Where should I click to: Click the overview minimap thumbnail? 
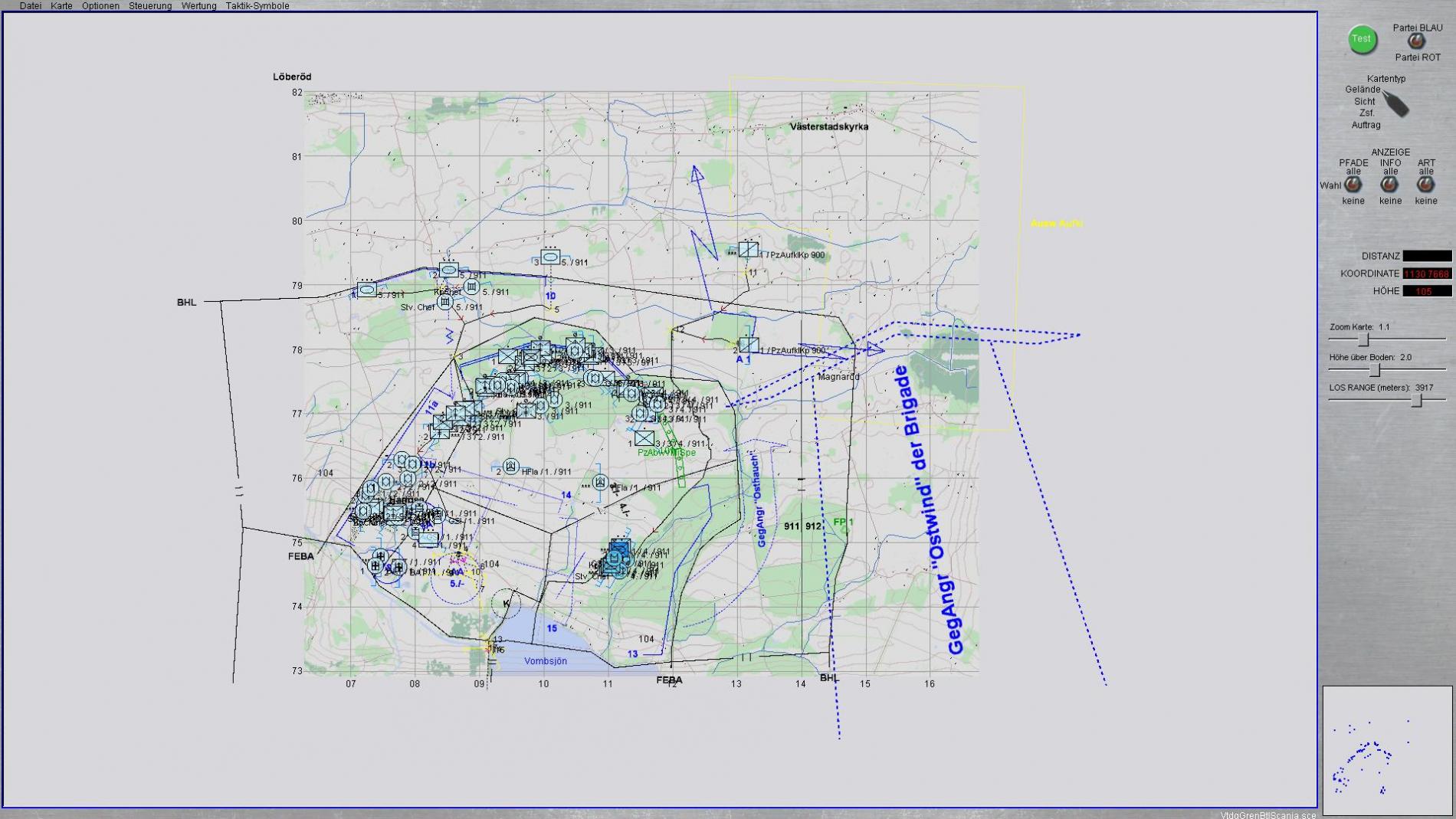click(x=1387, y=751)
